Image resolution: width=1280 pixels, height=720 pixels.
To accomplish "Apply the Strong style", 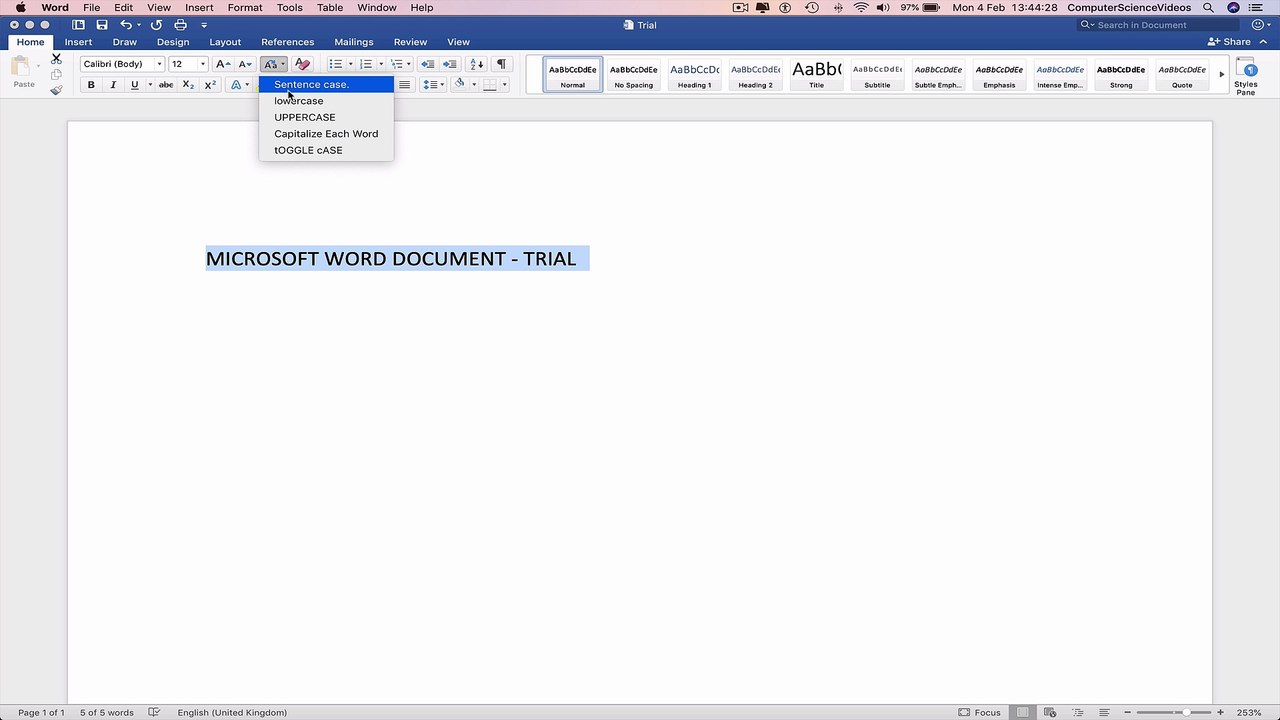I will (x=1121, y=75).
